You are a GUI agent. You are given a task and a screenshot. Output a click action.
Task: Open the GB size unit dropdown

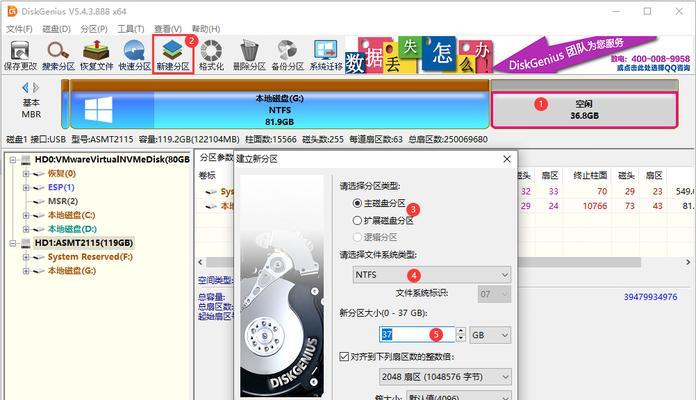pyautogui.click(x=490, y=335)
